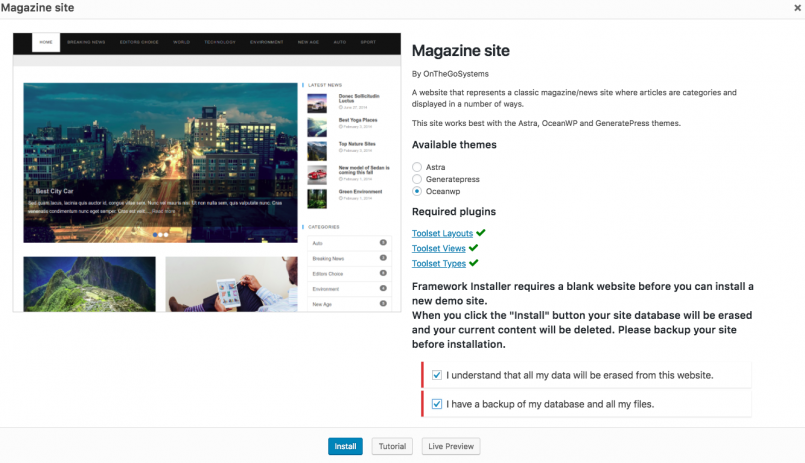Click Home tab in preview navigation

point(46,42)
